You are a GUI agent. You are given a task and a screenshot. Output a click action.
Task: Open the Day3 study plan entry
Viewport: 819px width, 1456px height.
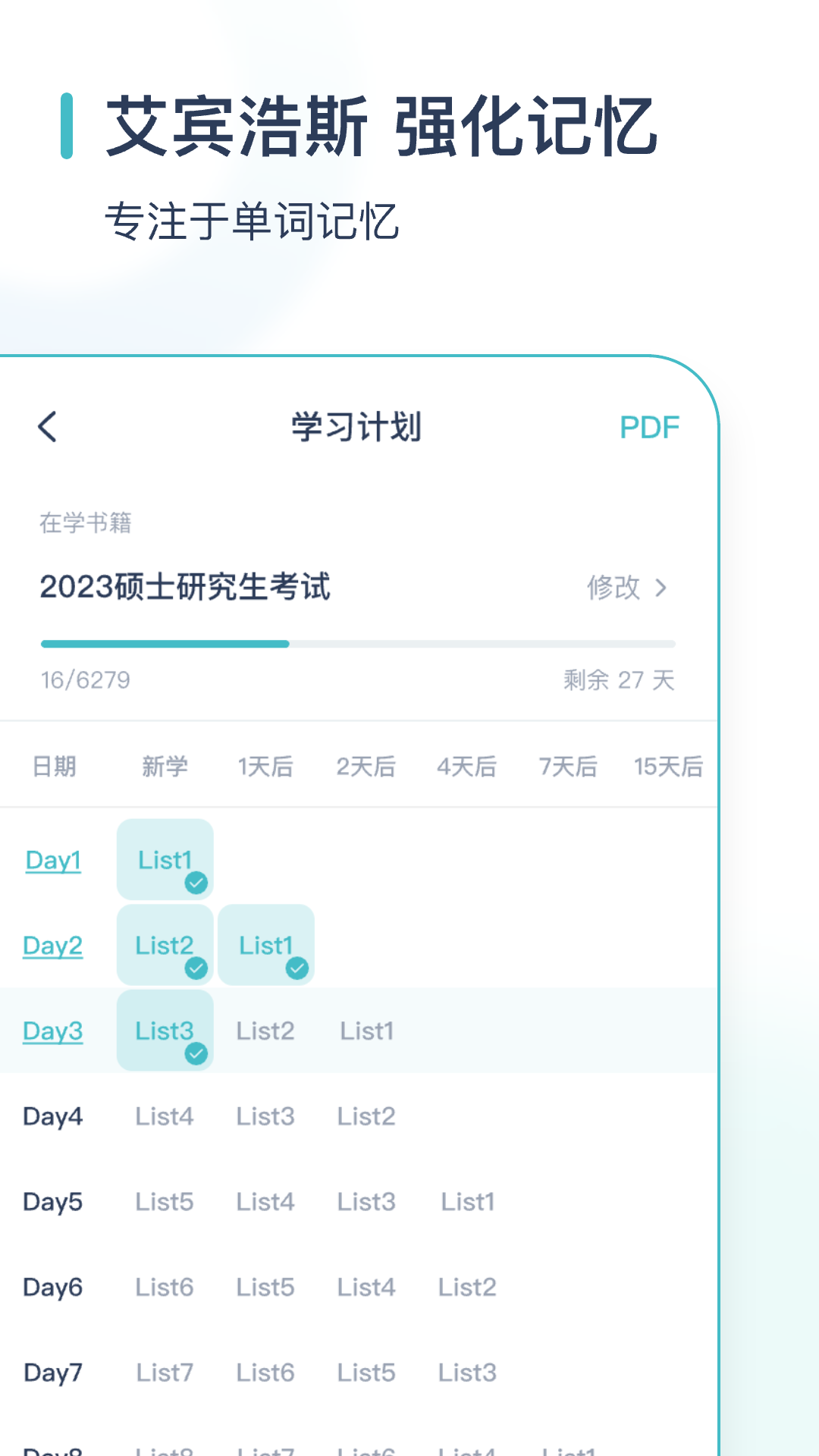52,1031
